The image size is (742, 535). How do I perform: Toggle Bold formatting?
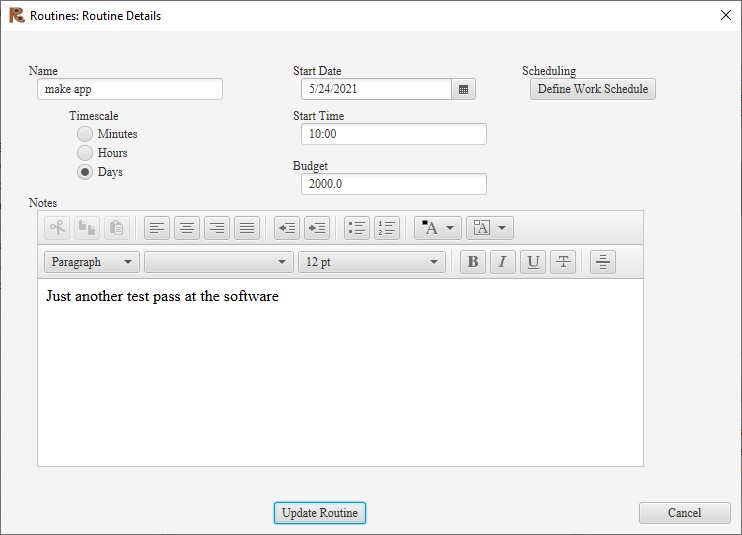tap(473, 262)
